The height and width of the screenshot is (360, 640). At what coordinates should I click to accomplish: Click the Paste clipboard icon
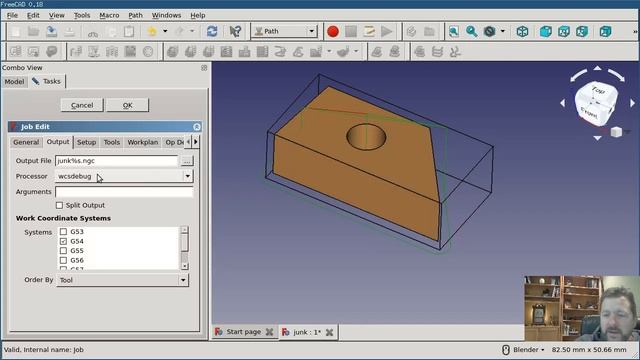(x=129, y=31)
